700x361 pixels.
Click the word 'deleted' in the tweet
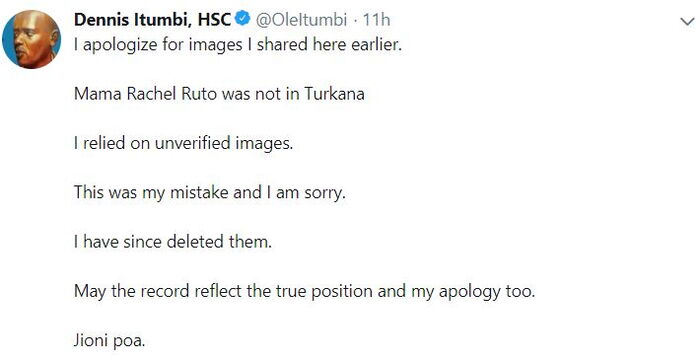[x=196, y=242]
